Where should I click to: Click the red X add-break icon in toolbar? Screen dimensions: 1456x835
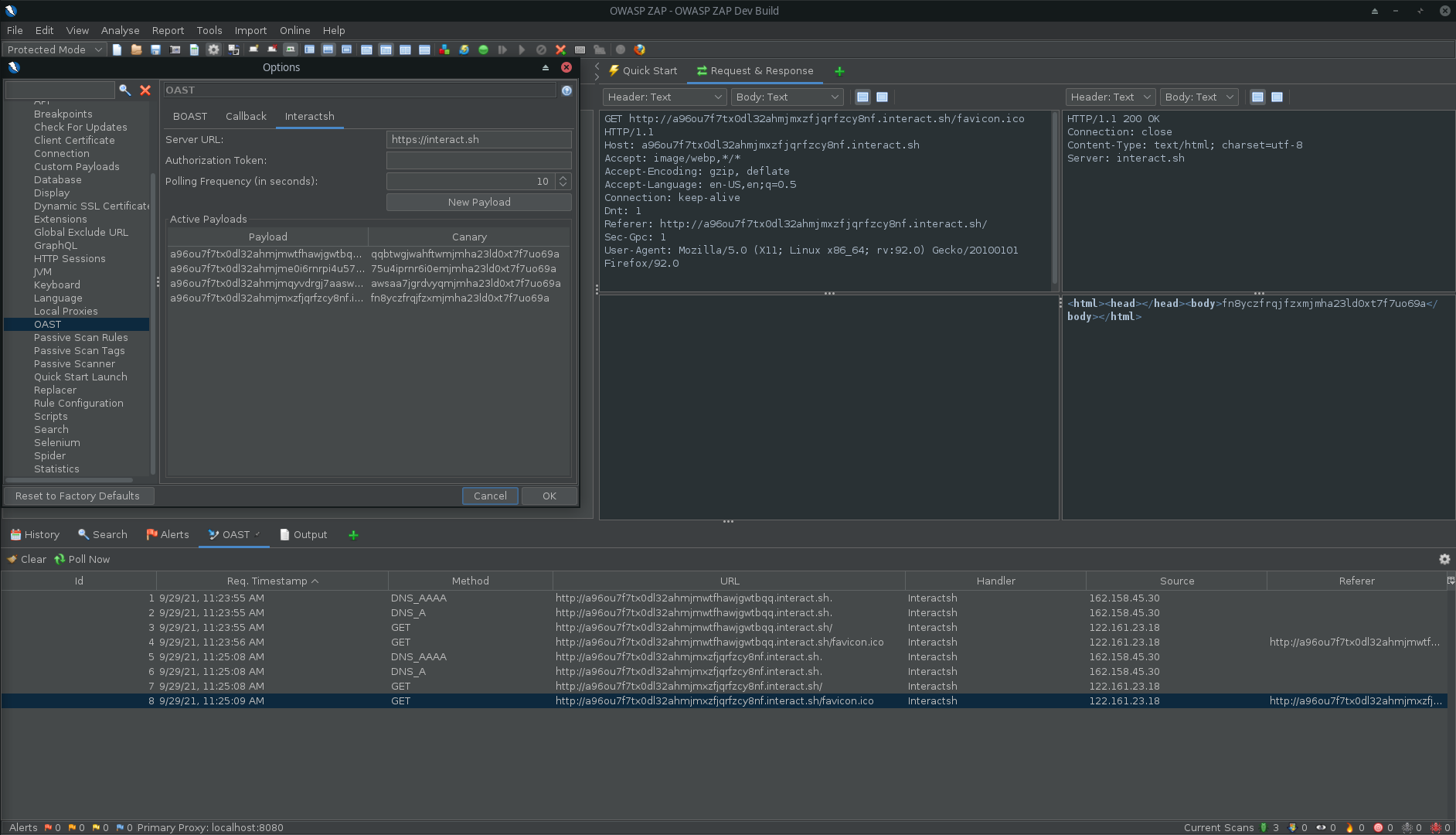[560, 49]
